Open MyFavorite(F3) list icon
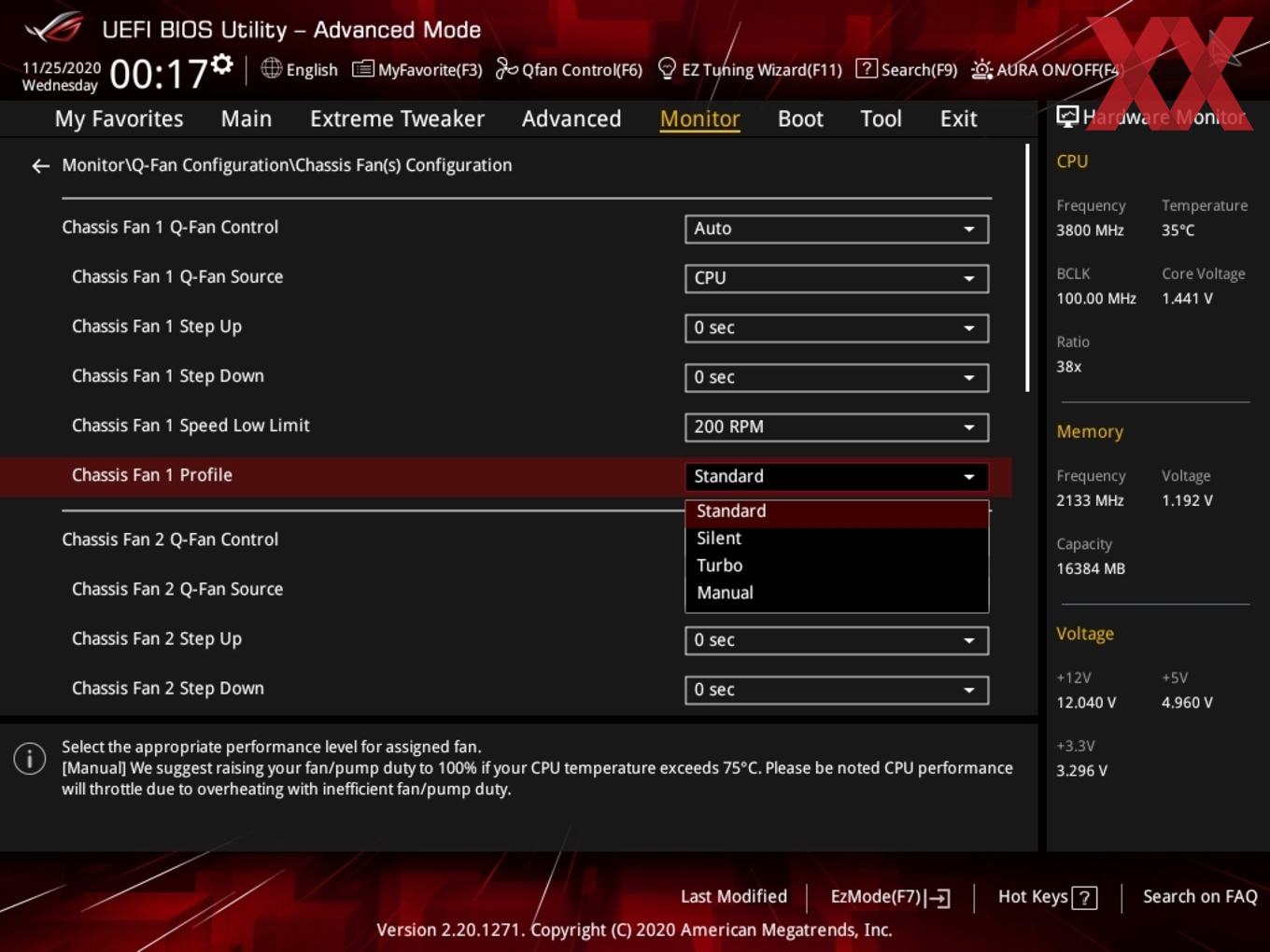This screenshot has height=952, width=1270. point(362,69)
